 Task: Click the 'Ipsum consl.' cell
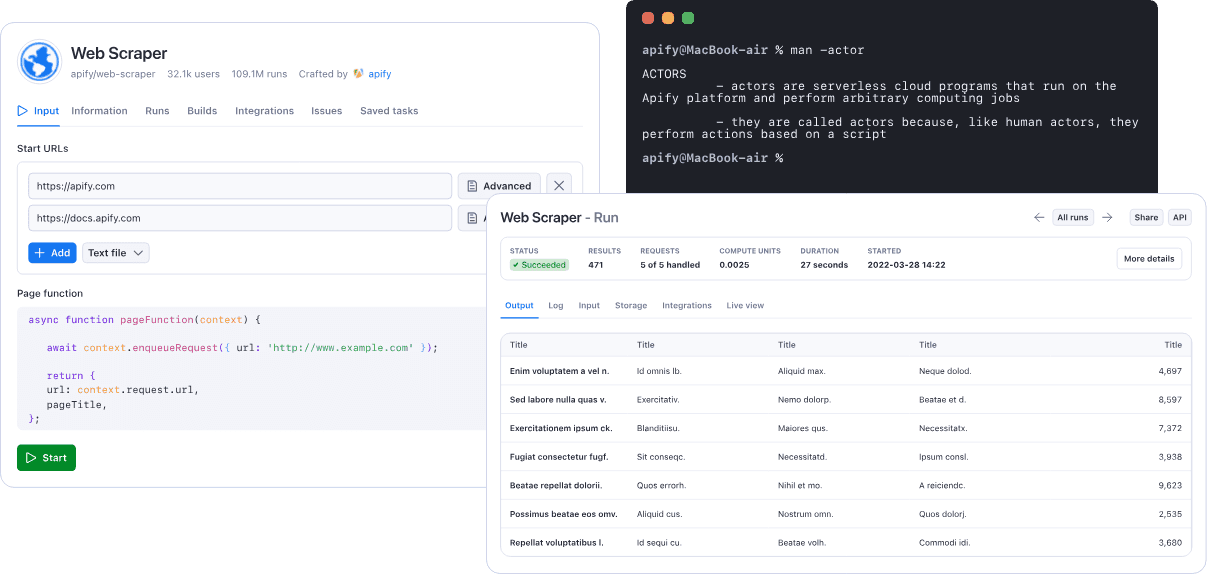point(943,457)
